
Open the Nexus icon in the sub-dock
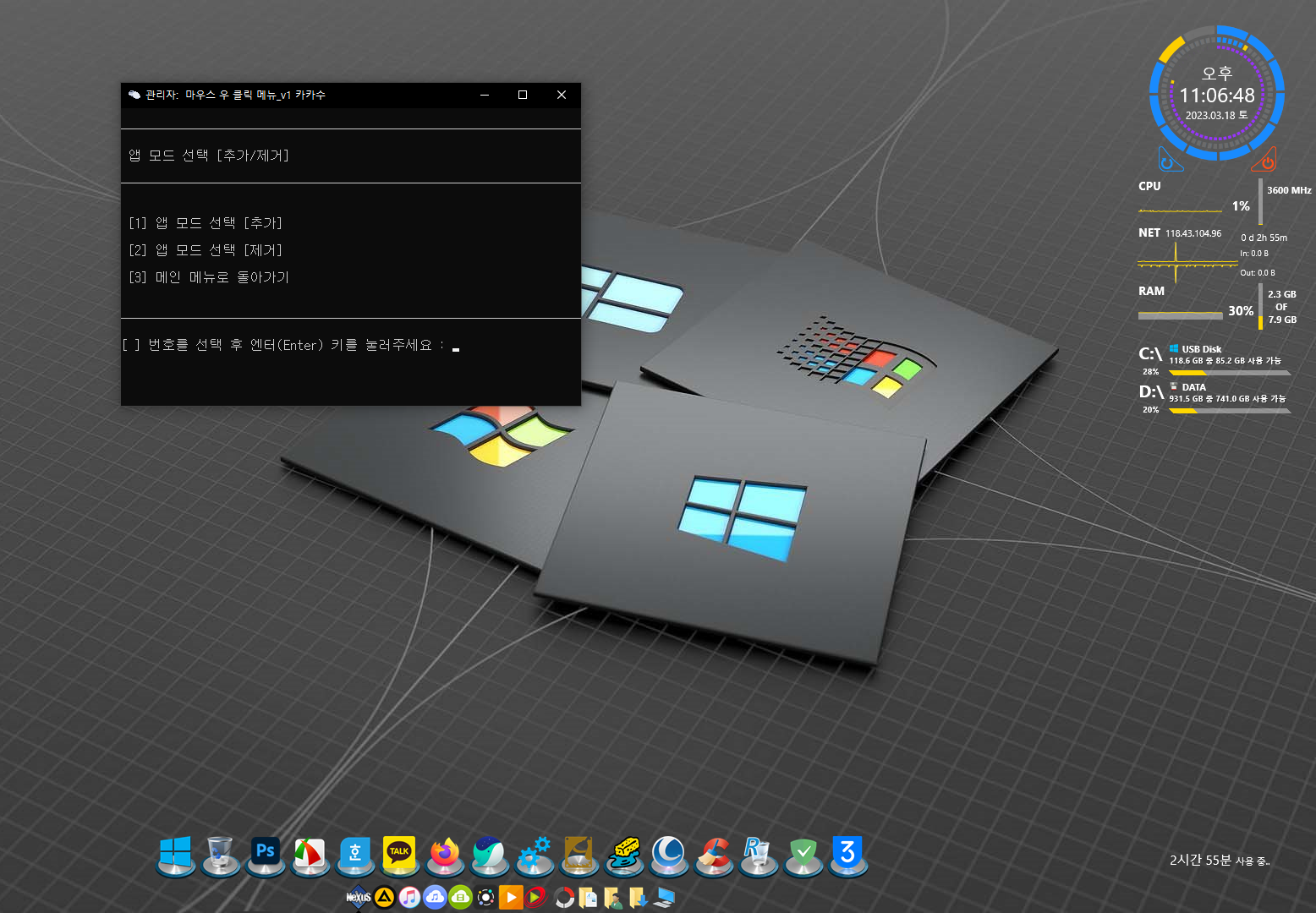(x=359, y=897)
